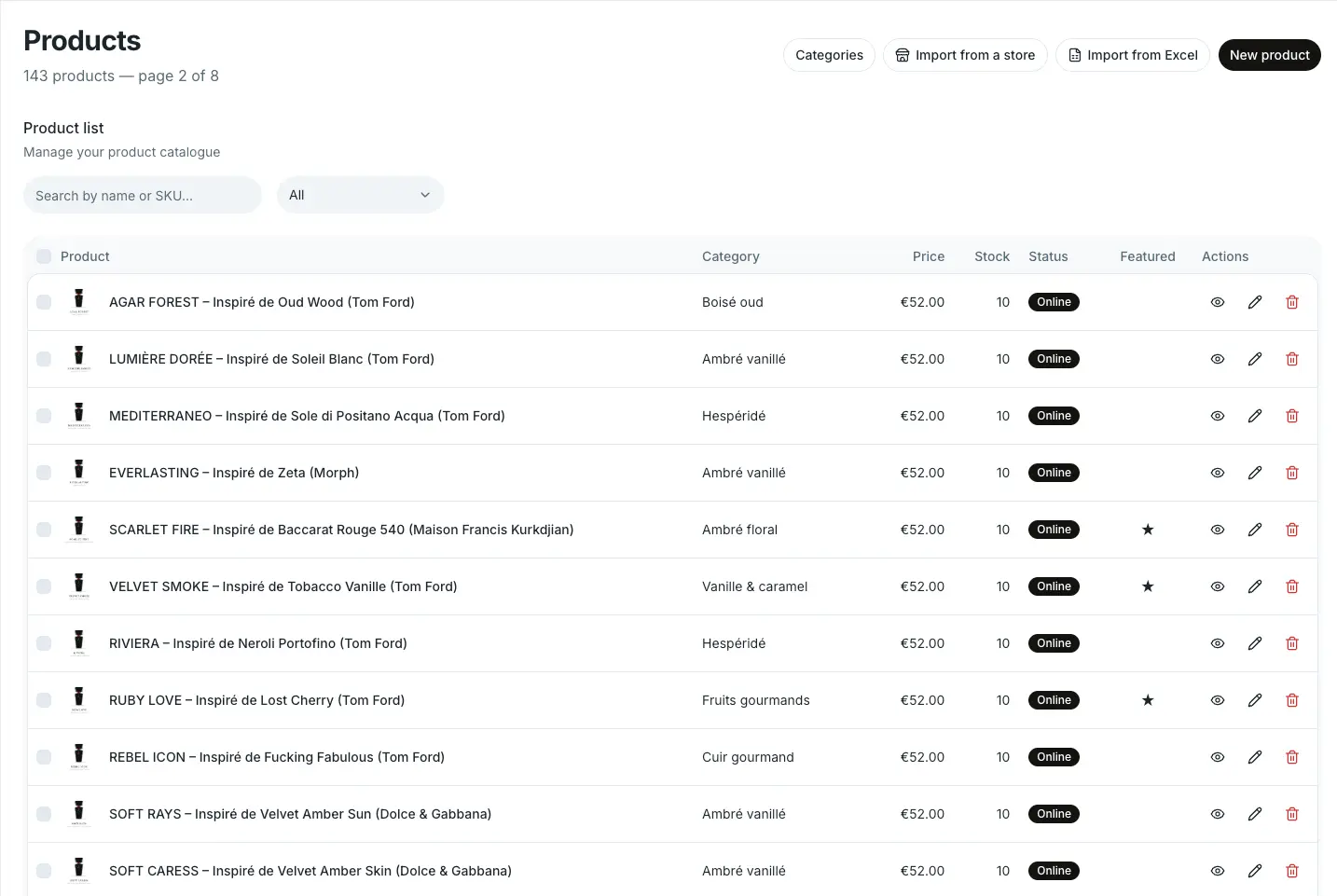Screen dimensions: 1337x896
Task: Check the MEDITERRANEO row checkbox
Action: pos(44,416)
